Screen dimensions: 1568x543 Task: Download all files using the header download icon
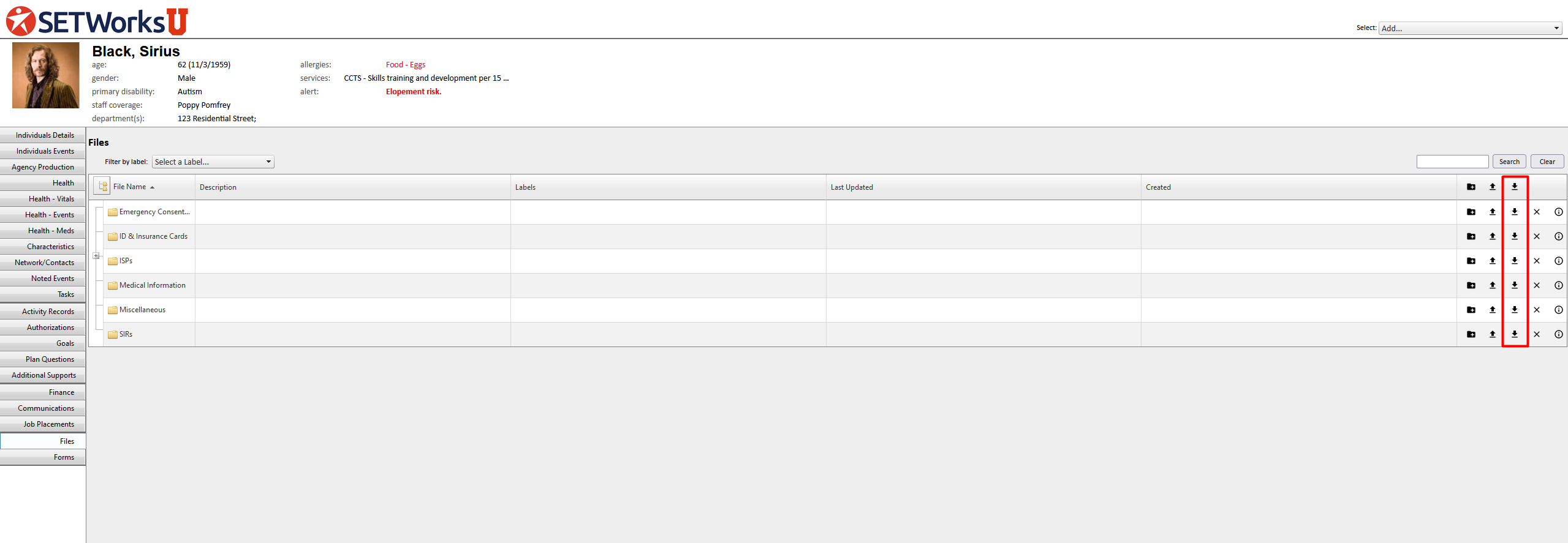(1514, 187)
